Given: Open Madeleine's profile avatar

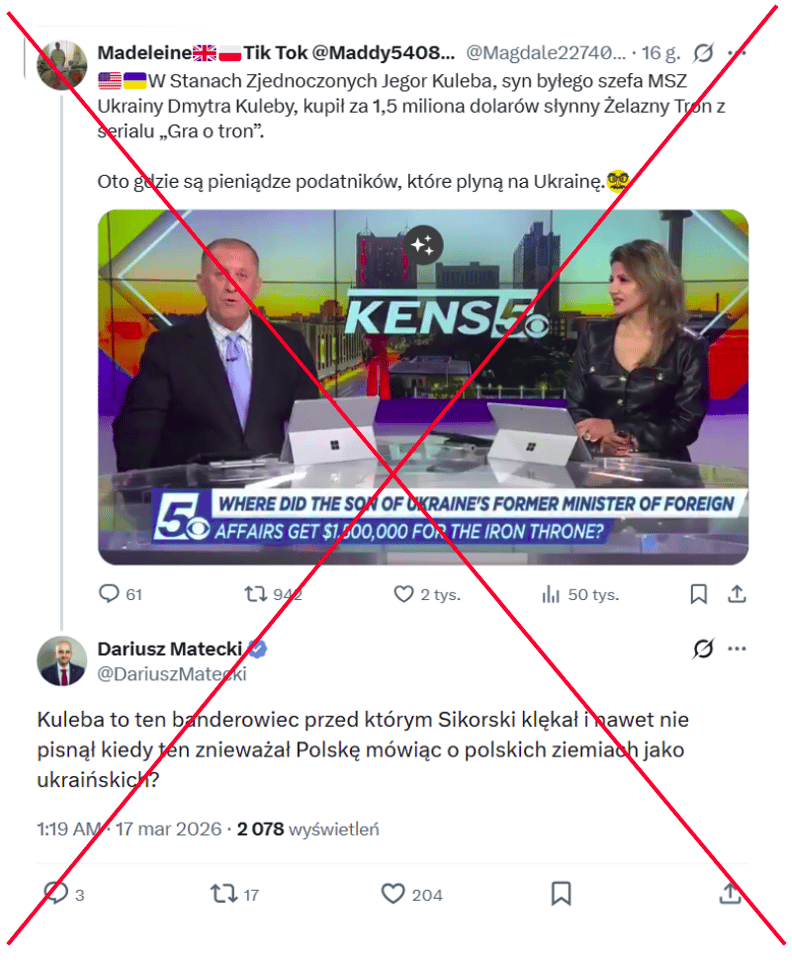Looking at the screenshot, I should click(x=62, y=65).
